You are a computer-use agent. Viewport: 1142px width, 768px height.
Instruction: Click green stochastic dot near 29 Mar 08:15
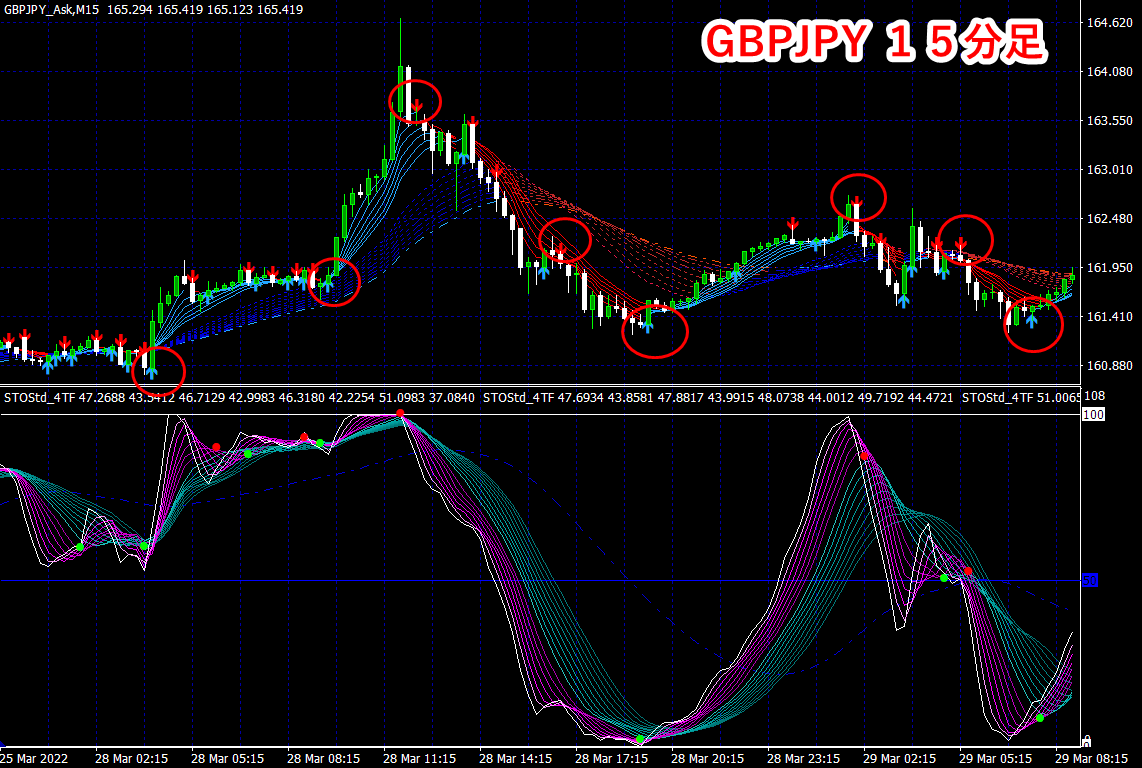coord(1040,718)
